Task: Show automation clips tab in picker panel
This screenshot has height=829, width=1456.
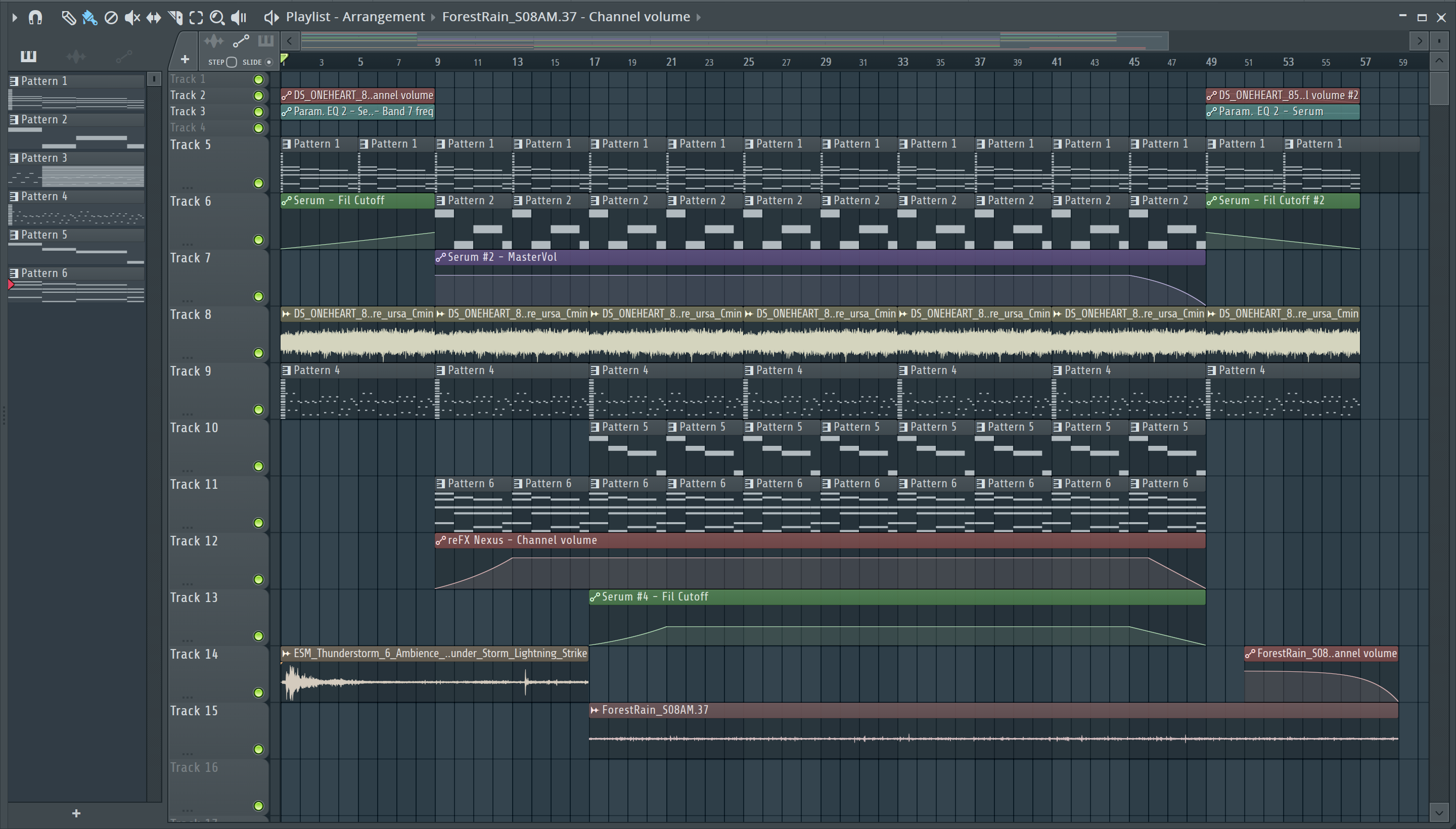Action: [123, 57]
